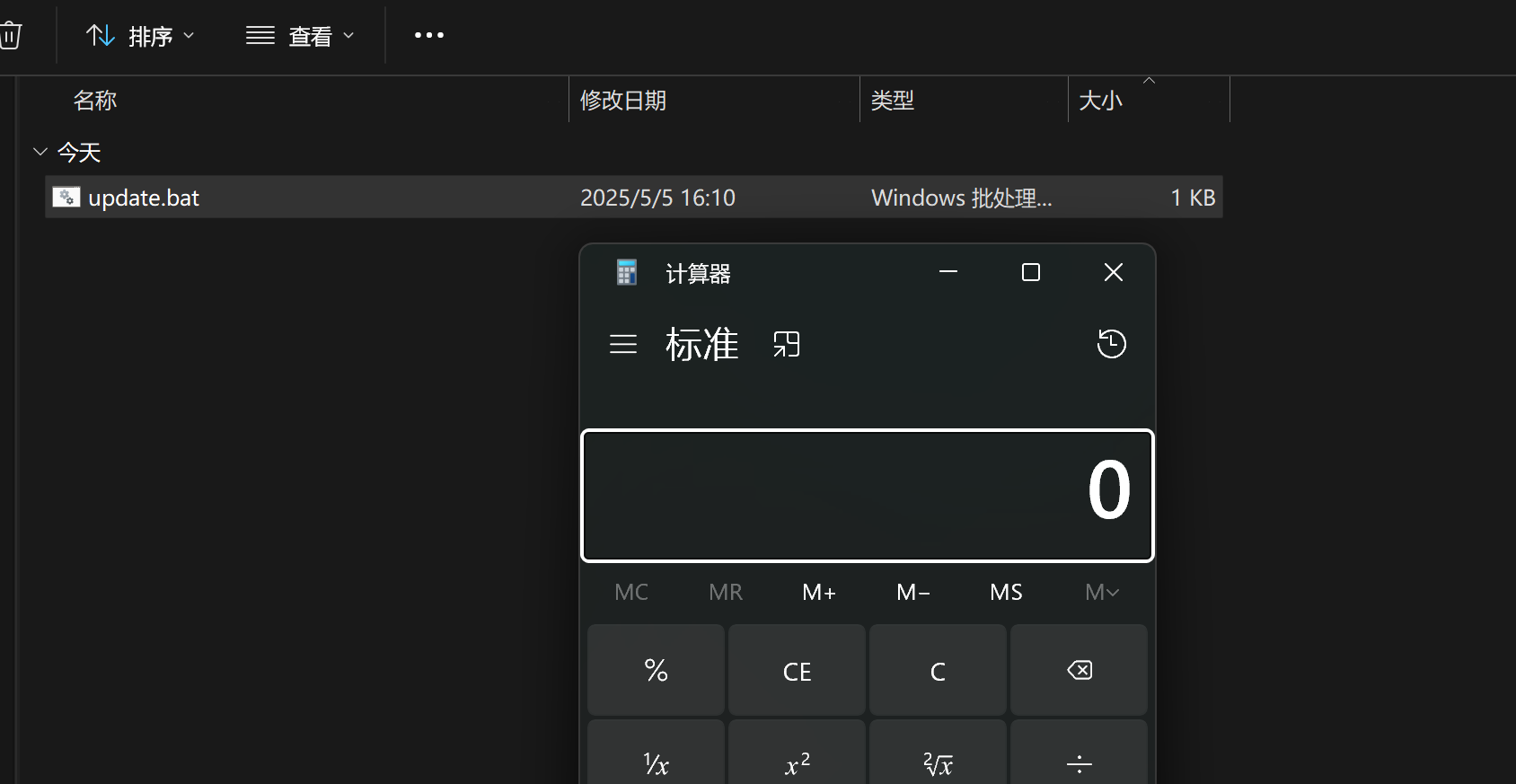
Task: Open the calculator history panel
Action: tap(1112, 344)
